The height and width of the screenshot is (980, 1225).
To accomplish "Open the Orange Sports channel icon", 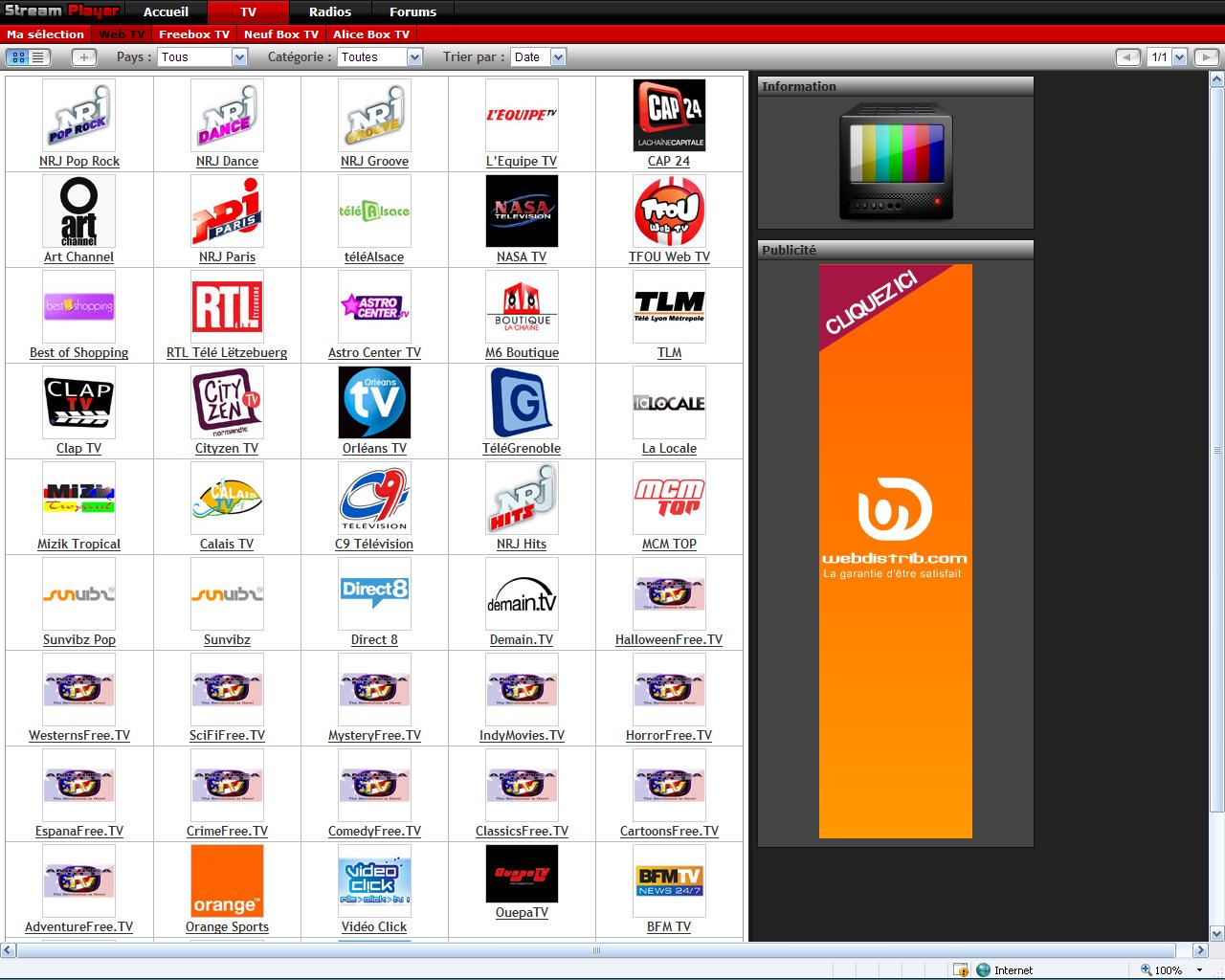I will [x=227, y=881].
